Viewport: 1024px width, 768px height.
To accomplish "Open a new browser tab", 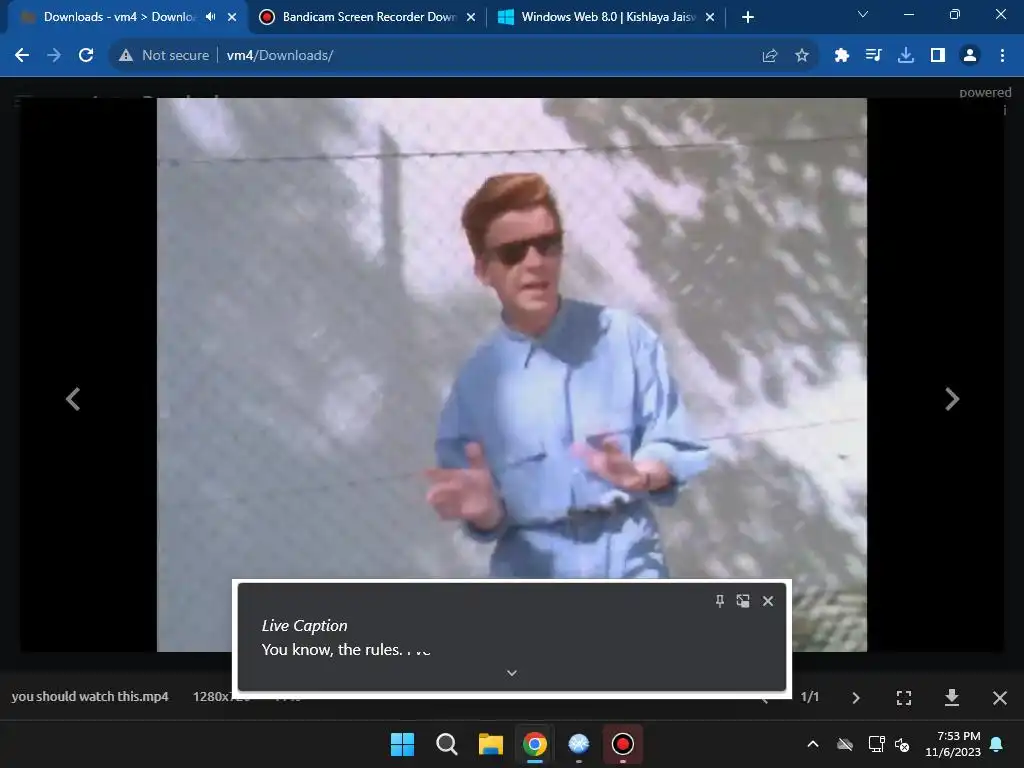I will click(x=748, y=17).
